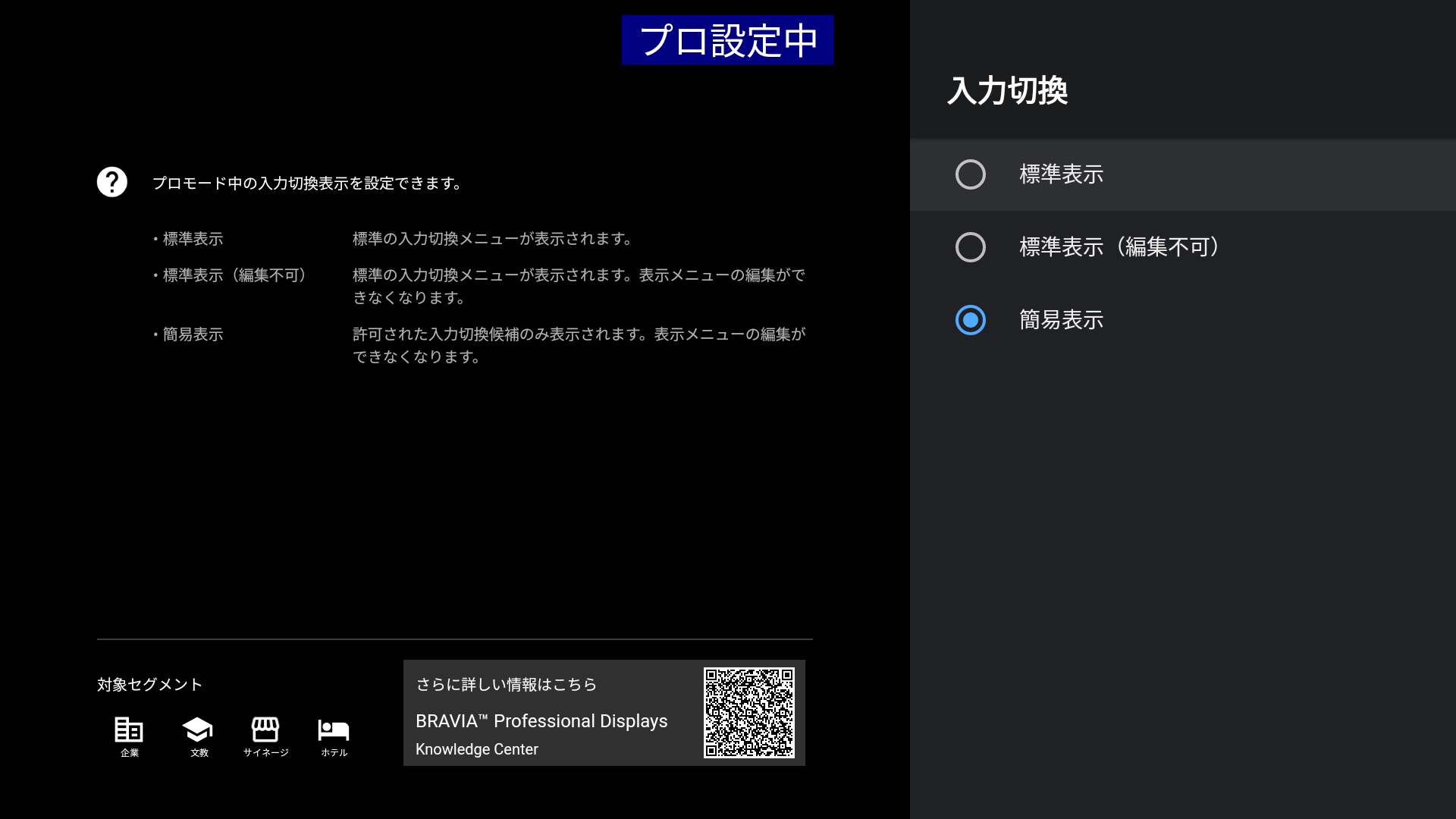
Task: Click the プロ設定中 banner
Action: click(727, 40)
